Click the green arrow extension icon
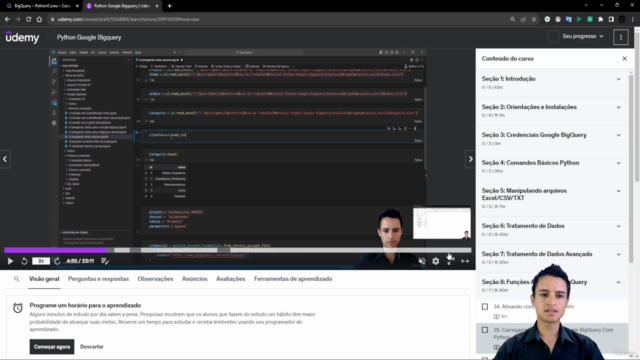The image size is (640, 360). tap(579, 19)
